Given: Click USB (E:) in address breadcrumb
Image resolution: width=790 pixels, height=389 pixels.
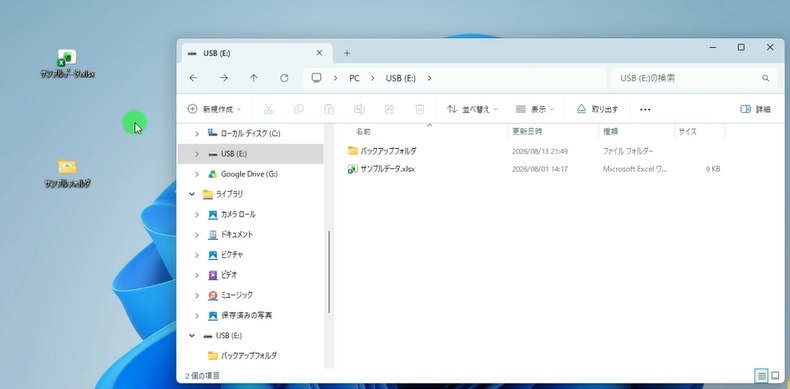Looking at the screenshot, I should click(x=401, y=78).
